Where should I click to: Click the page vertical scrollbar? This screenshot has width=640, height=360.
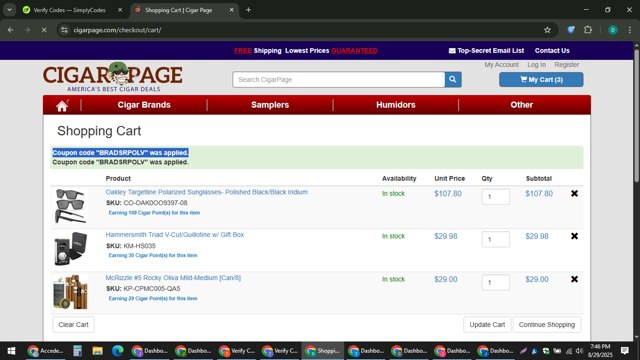(636, 116)
